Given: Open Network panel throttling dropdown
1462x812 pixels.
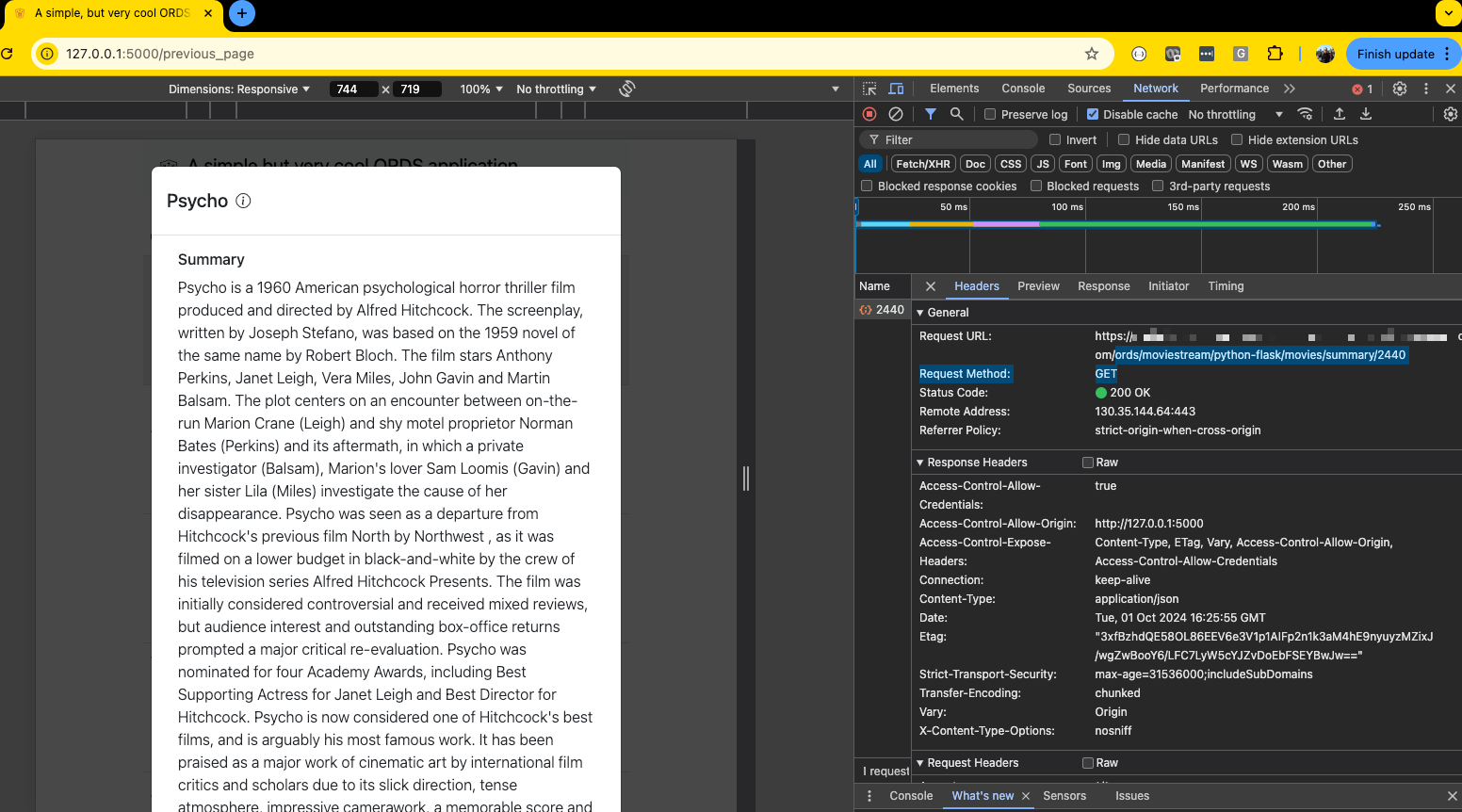Looking at the screenshot, I should tap(1235, 114).
